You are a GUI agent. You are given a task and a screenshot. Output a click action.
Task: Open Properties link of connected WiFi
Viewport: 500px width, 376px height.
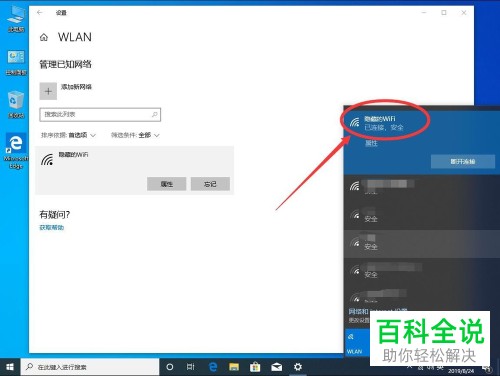[x=371, y=143]
